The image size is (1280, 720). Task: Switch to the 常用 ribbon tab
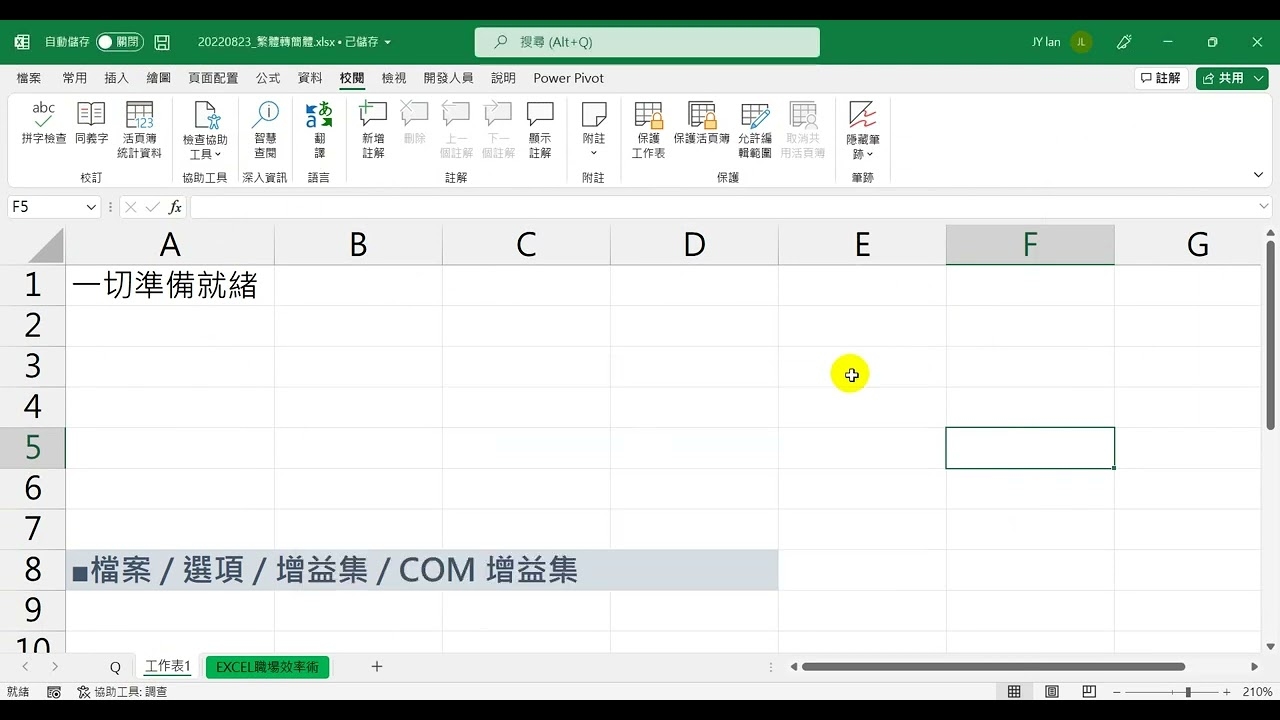click(74, 77)
